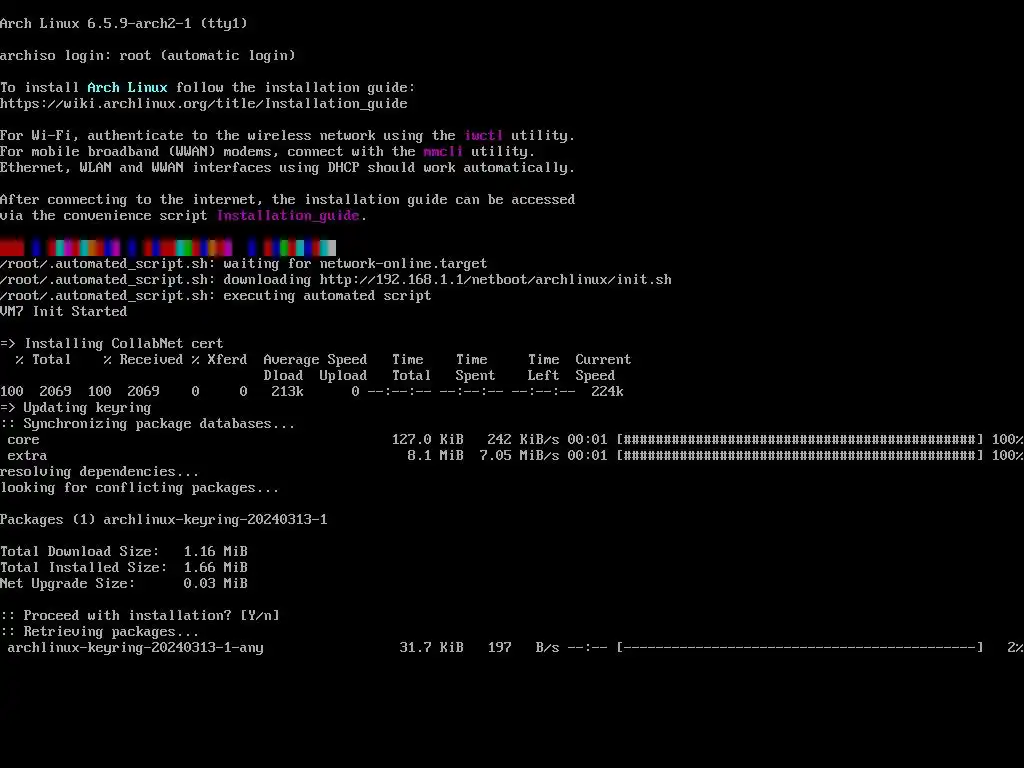Click '=> Updating keyring' line
Image resolution: width=1024 pixels, height=768 pixels.
[x=76, y=408]
